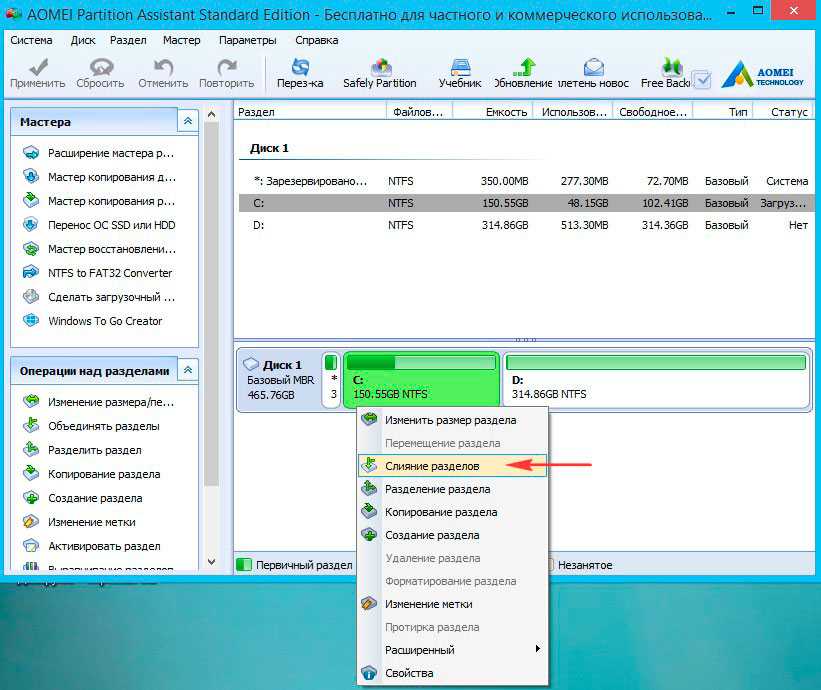Click C: partition usage bar
This screenshot has width=821, height=690.
click(x=421, y=362)
